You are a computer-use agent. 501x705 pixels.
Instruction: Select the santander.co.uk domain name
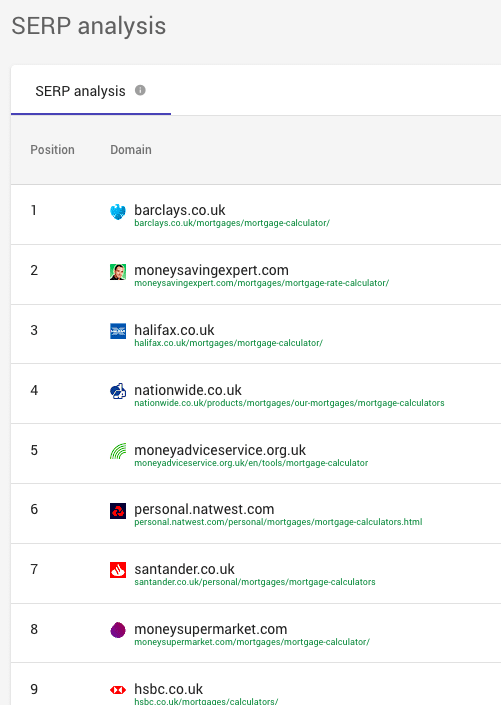coord(184,569)
